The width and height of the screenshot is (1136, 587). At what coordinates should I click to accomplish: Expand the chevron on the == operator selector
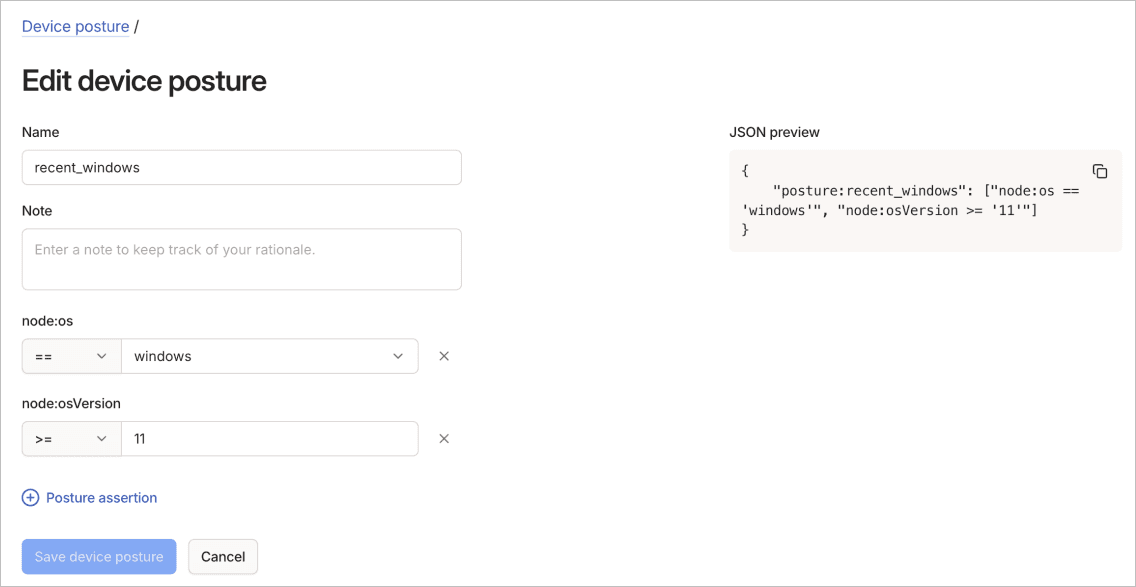click(102, 355)
